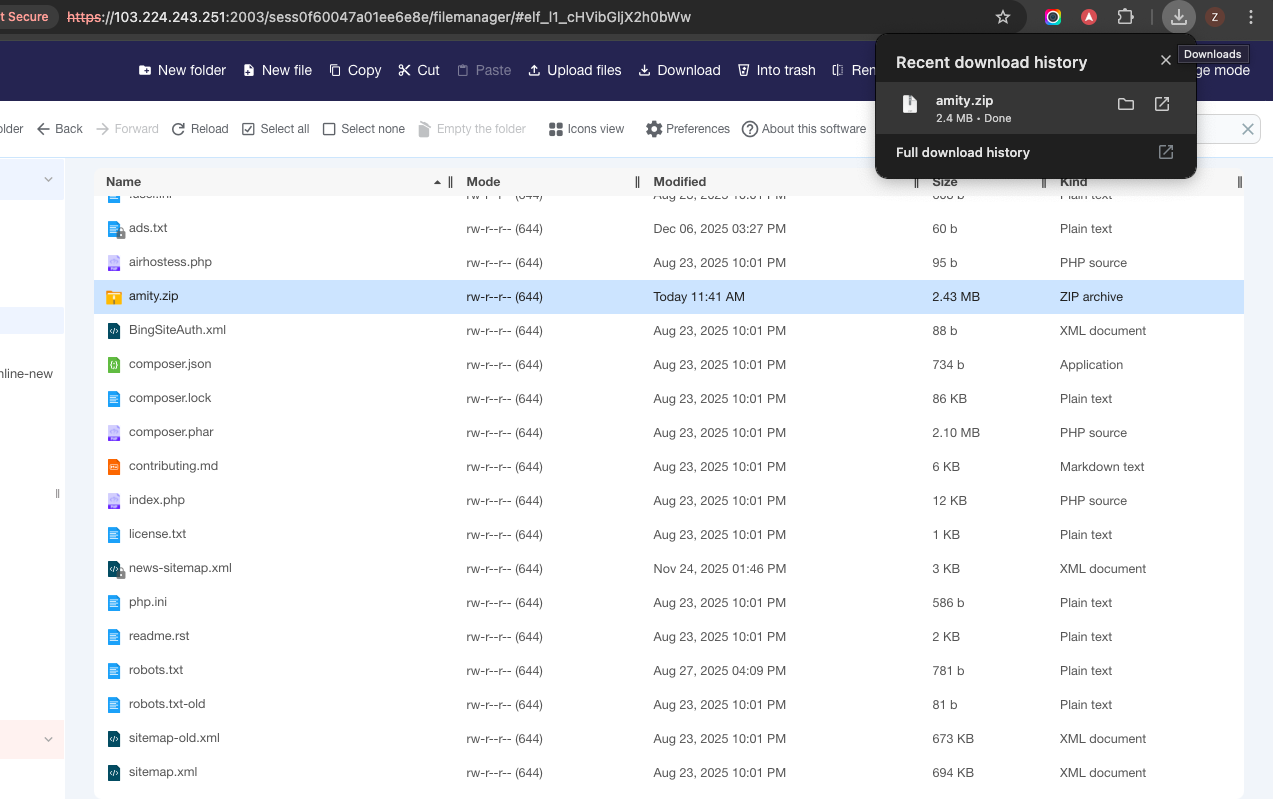Click the Into trash toolbar icon
Viewport: 1273px width, 799px height.
[743, 70]
